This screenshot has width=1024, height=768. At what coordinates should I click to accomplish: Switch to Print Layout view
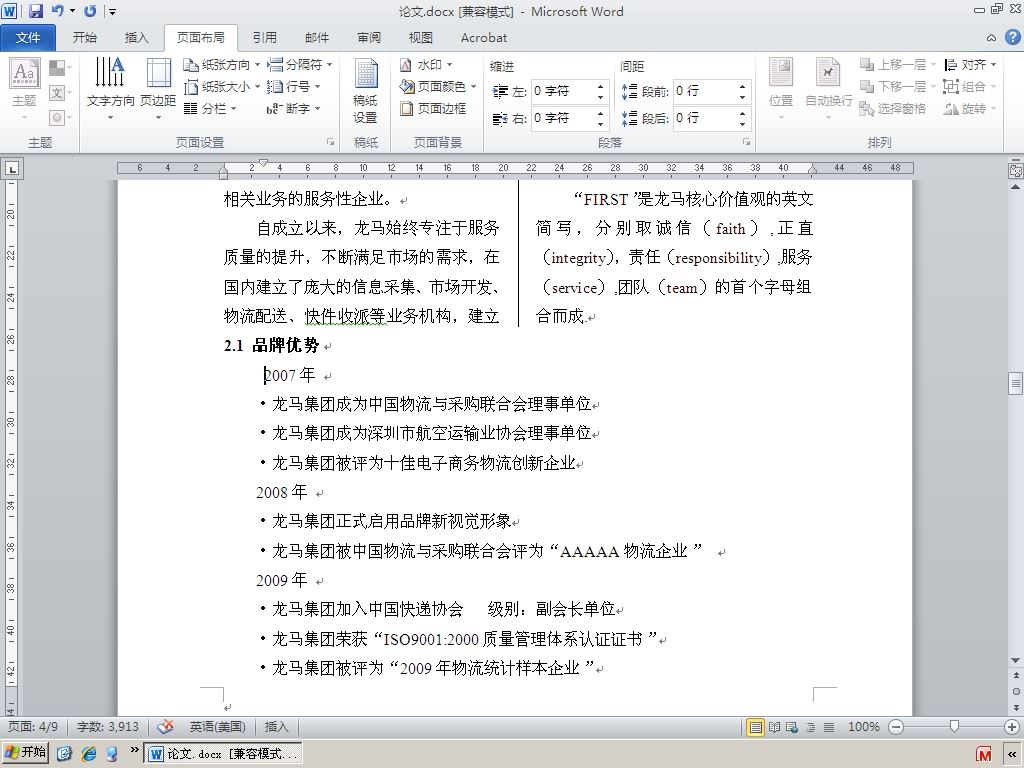pos(755,727)
